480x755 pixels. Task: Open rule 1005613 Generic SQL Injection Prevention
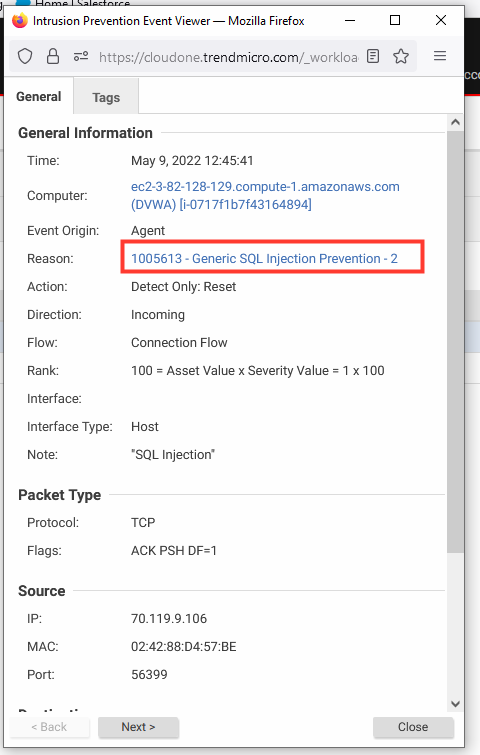pos(264,259)
